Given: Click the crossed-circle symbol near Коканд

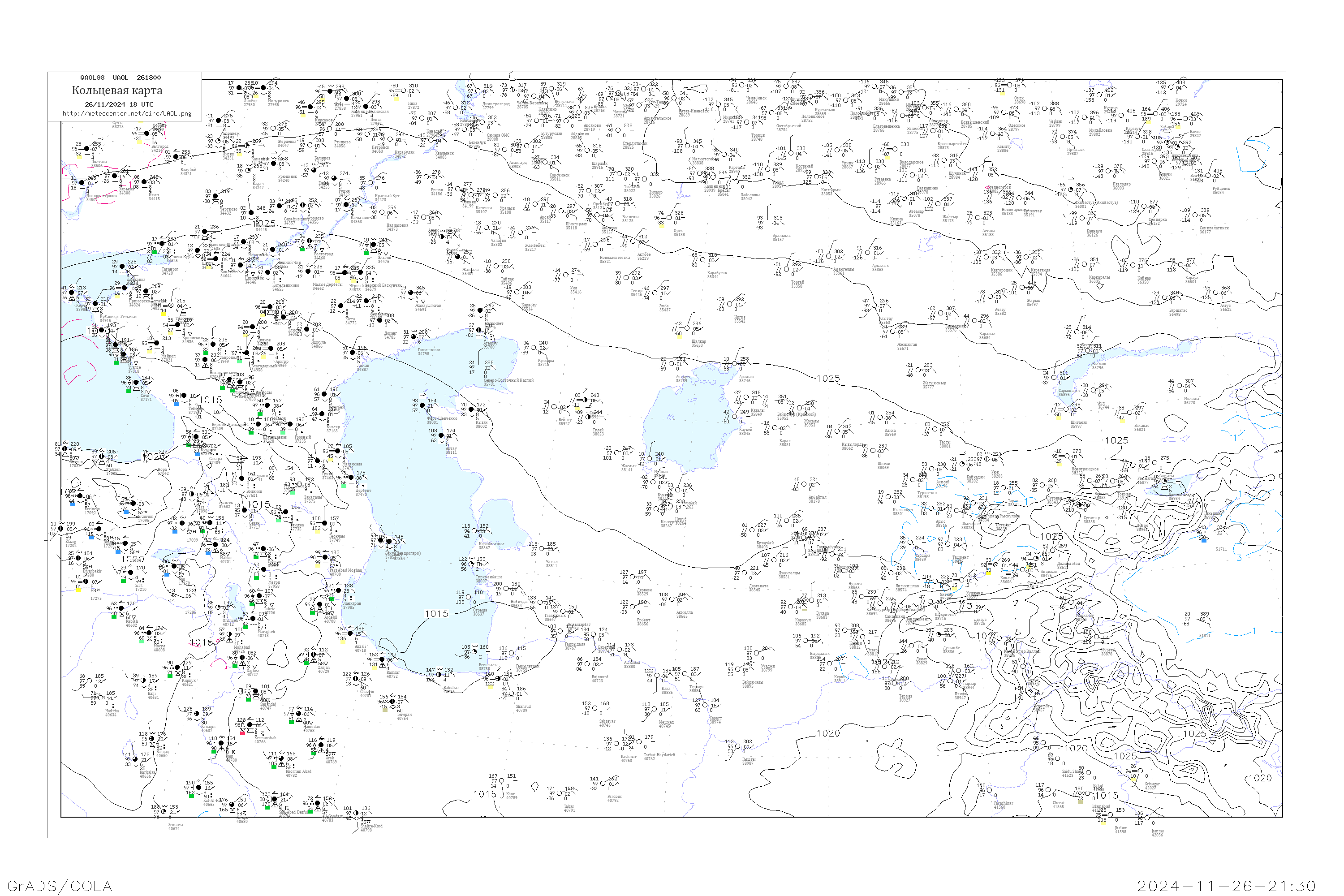Looking at the screenshot, I should 995,564.
